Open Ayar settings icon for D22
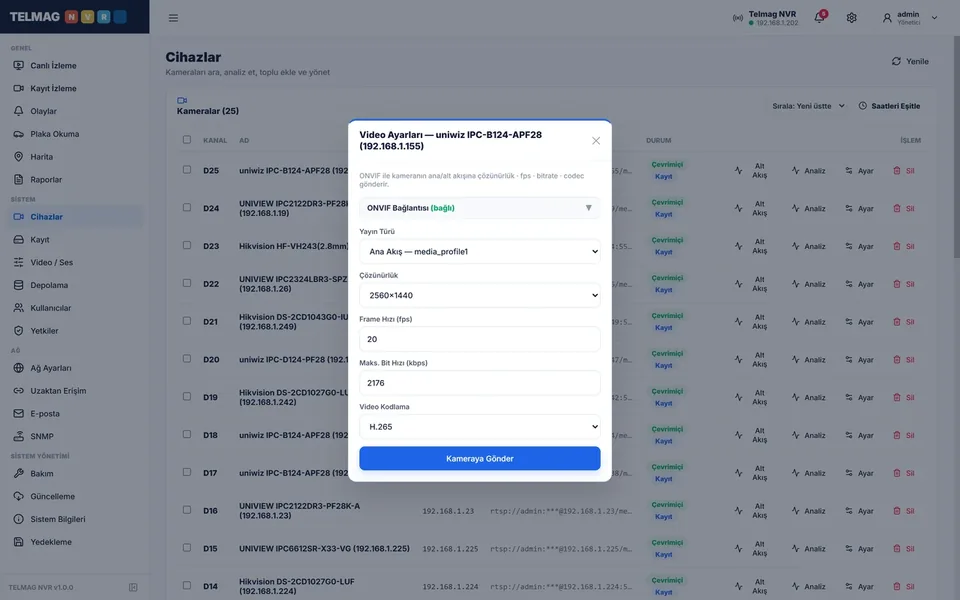Image resolution: width=960 pixels, height=600 pixels. click(x=849, y=284)
